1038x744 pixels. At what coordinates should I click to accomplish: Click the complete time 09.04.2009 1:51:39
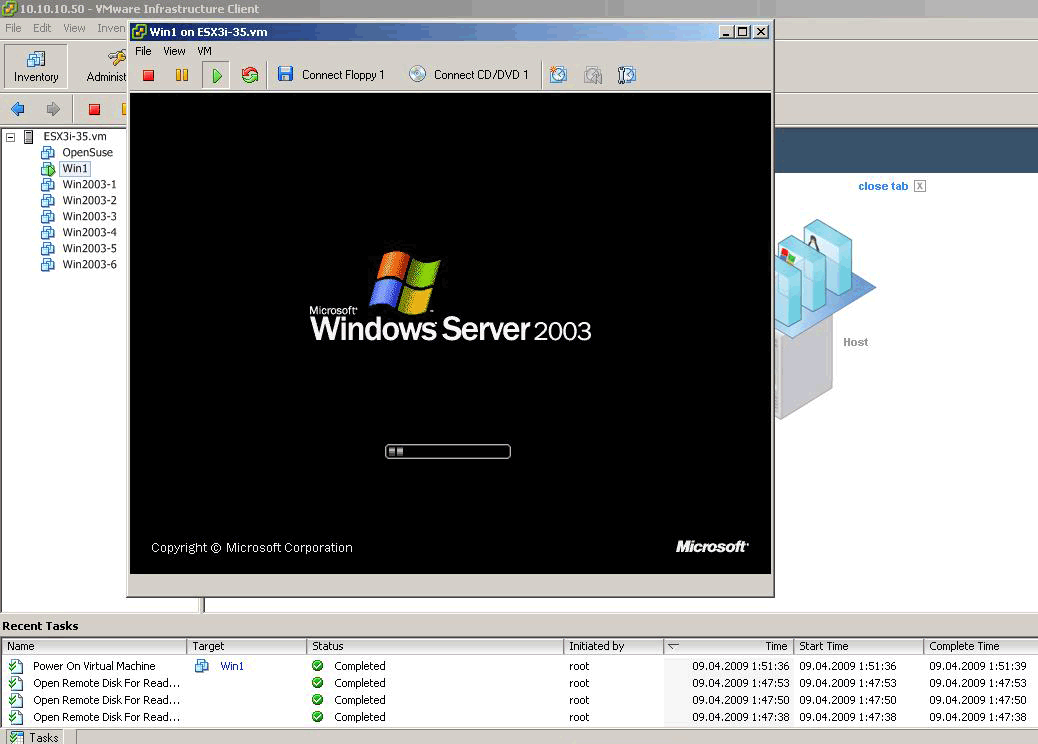978,666
